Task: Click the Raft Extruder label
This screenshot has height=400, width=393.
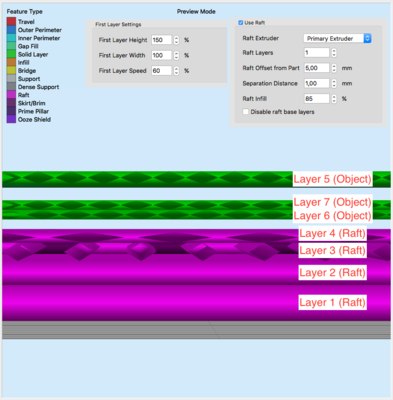Action: [261, 38]
